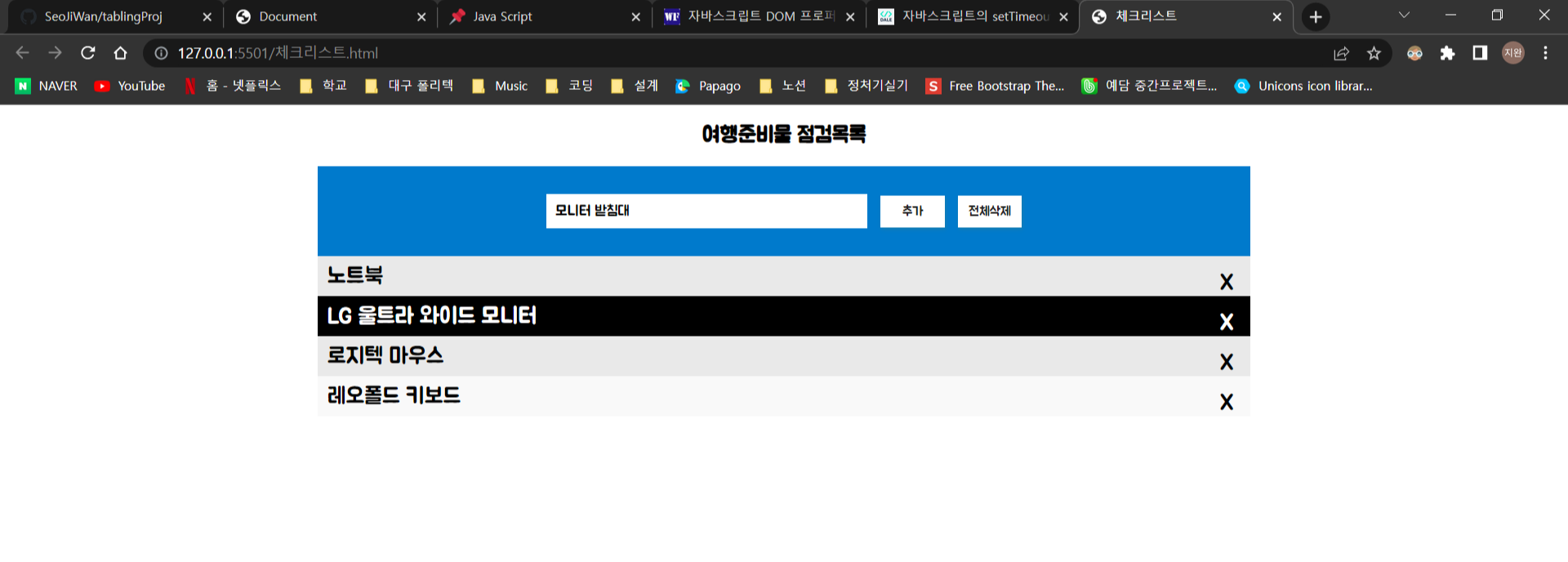Switch to the 자바스크립트 DOM tab

[x=760, y=16]
